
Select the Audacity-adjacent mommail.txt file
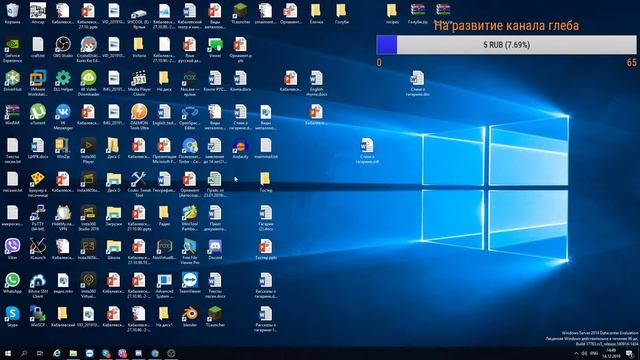[x=265, y=148]
